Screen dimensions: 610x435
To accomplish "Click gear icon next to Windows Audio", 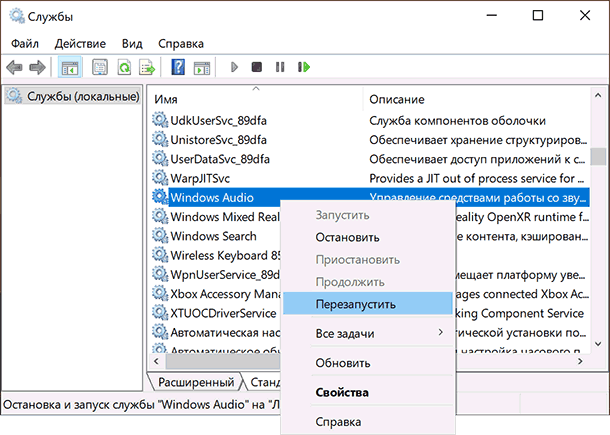I will pyautogui.click(x=160, y=197).
